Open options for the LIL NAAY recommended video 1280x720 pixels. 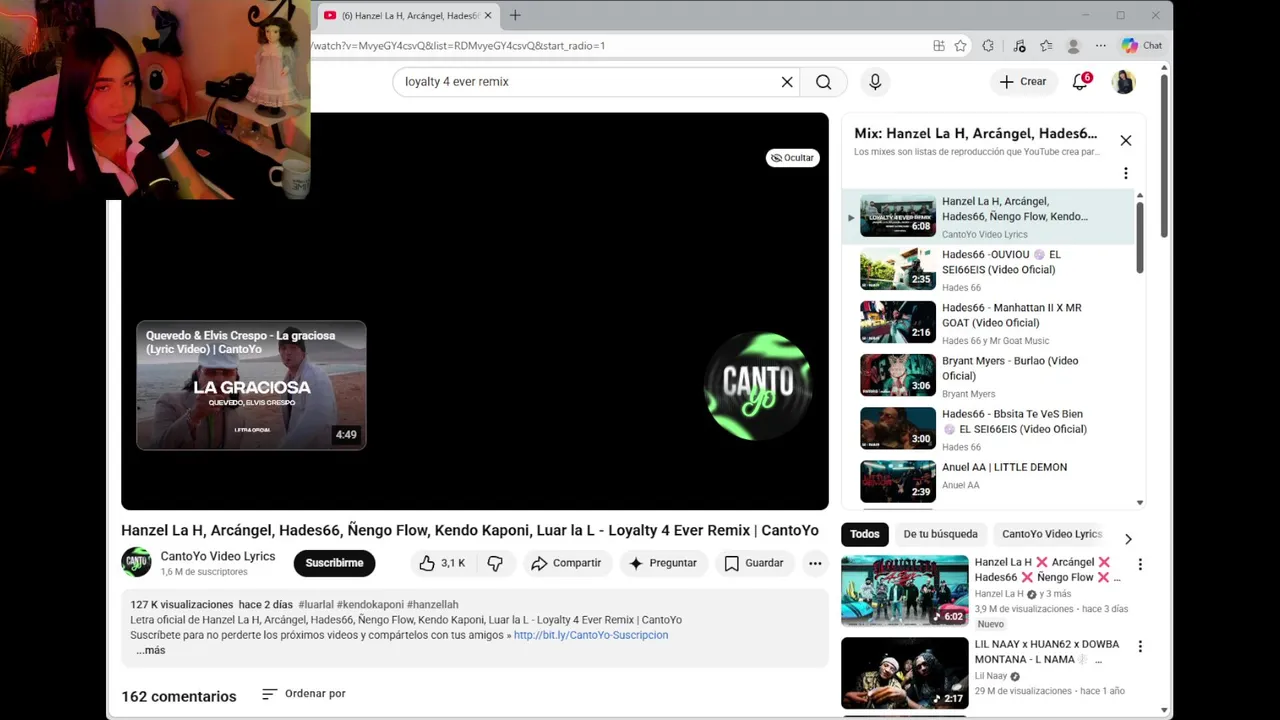[1140, 647]
